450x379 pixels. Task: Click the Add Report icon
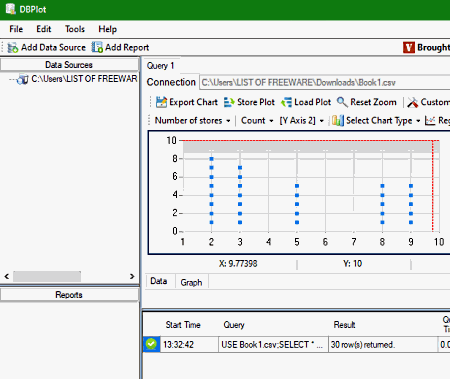tap(97, 47)
